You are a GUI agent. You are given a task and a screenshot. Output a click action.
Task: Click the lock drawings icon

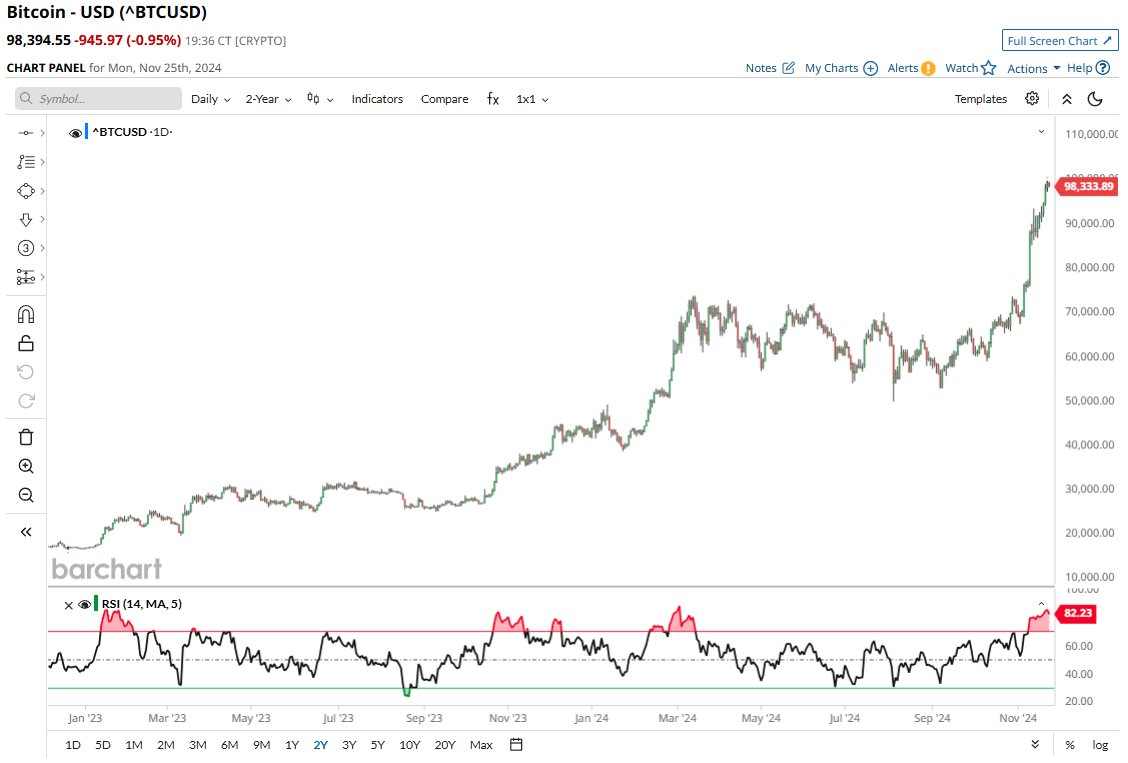(26, 343)
